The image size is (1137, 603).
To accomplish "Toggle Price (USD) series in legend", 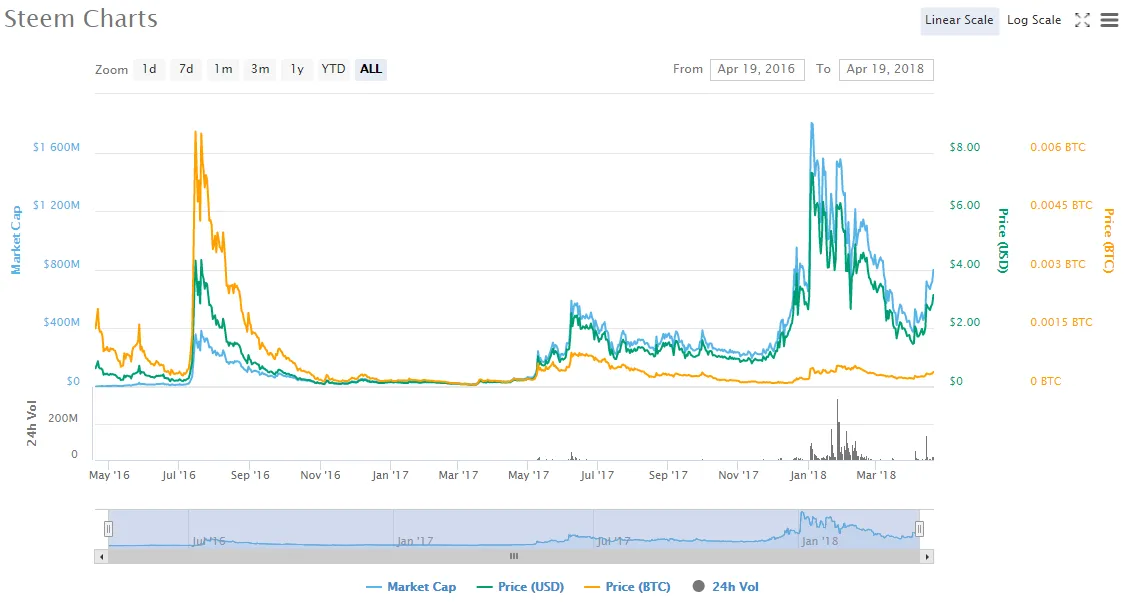I will (521, 586).
